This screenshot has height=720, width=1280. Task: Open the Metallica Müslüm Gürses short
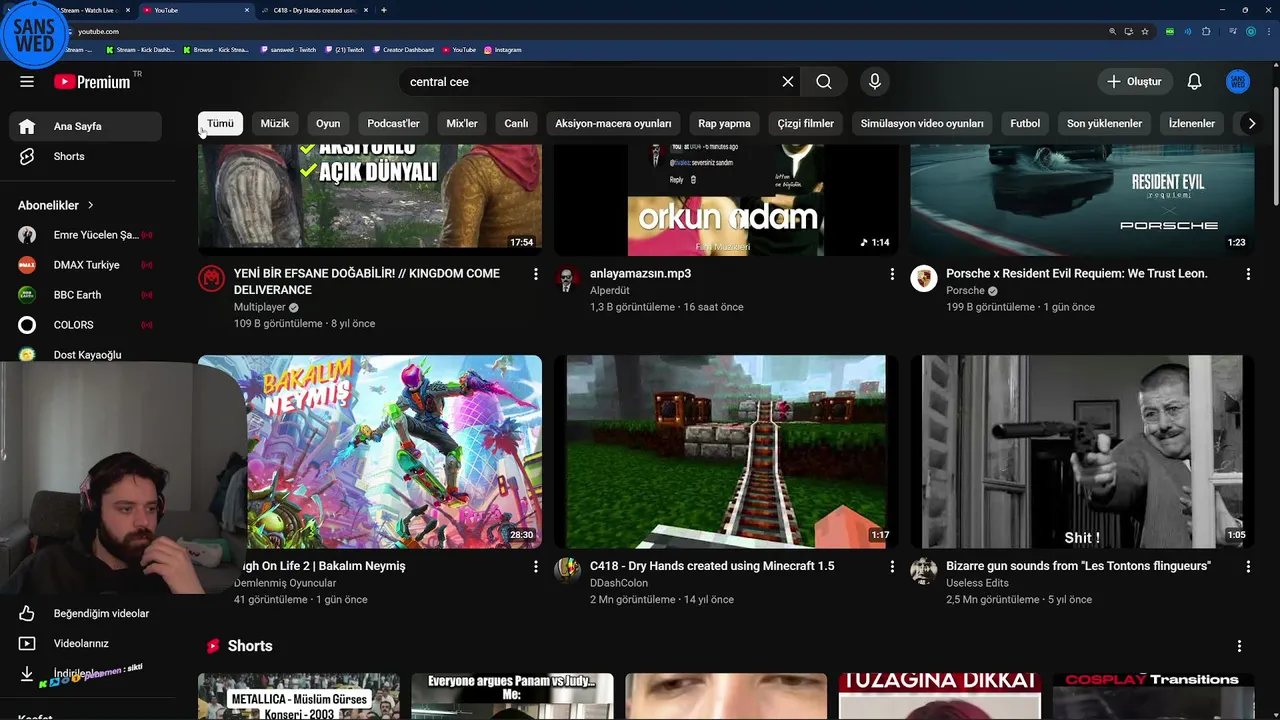298,697
